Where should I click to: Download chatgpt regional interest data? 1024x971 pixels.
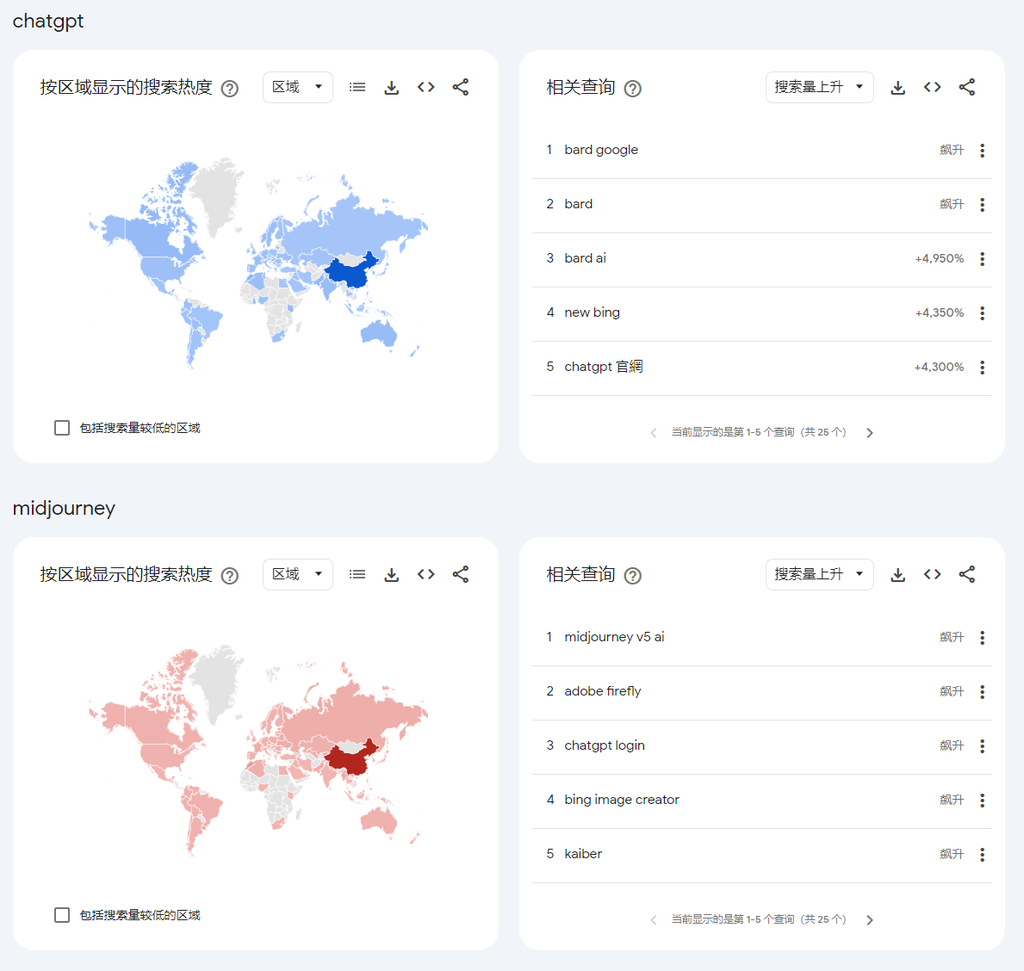tap(391, 88)
